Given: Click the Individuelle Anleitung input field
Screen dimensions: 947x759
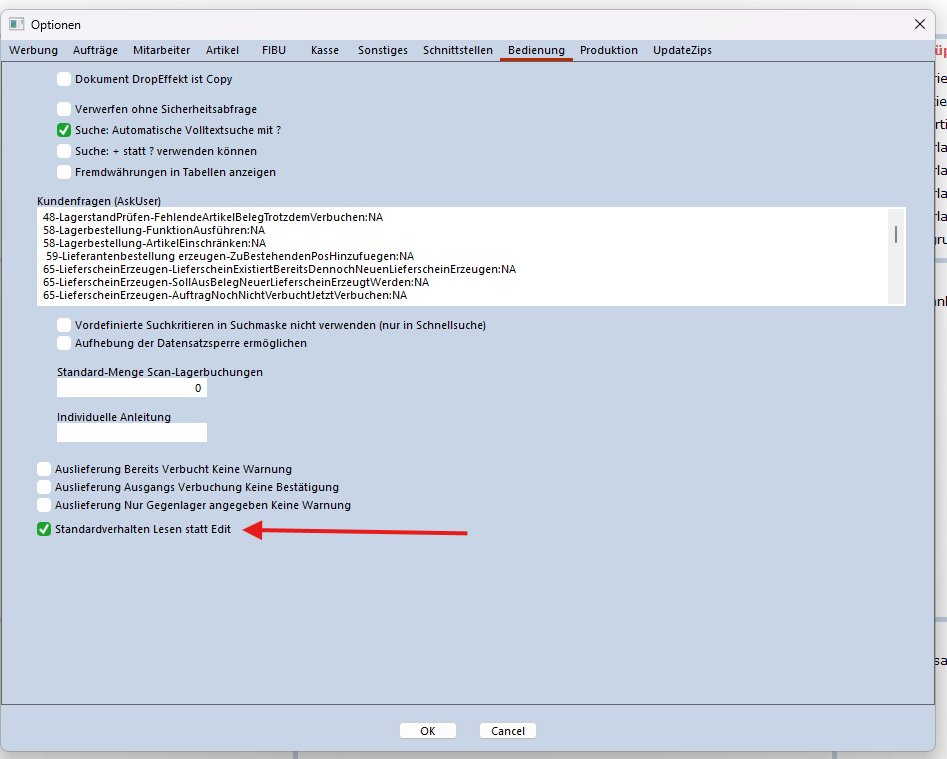Looking at the screenshot, I should click(131, 432).
